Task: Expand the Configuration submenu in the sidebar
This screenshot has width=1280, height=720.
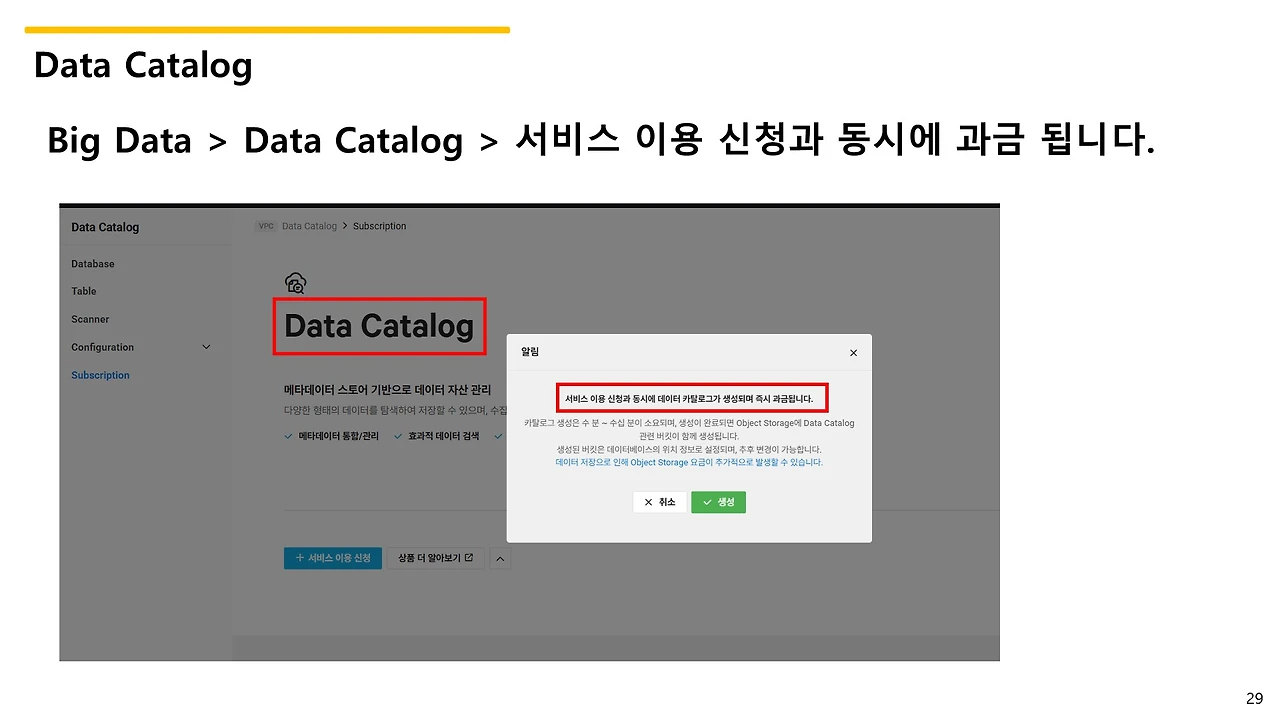Action: click(x=206, y=346)
